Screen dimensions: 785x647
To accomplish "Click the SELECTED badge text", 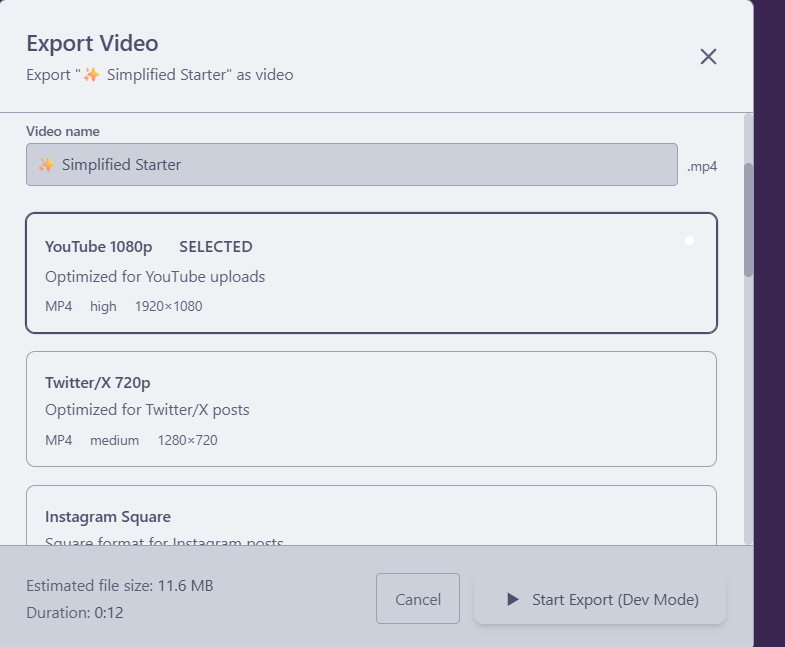I will pos(216,247).
